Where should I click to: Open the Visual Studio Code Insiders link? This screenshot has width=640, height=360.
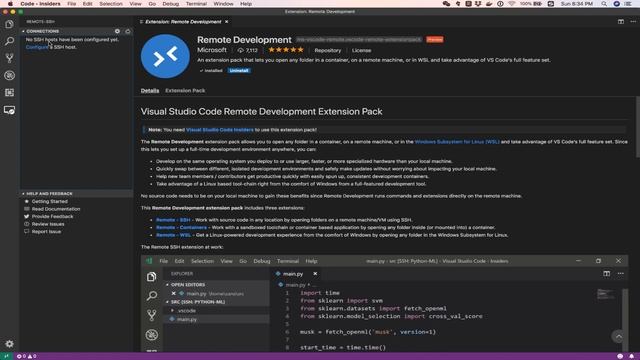coord(220,130)
